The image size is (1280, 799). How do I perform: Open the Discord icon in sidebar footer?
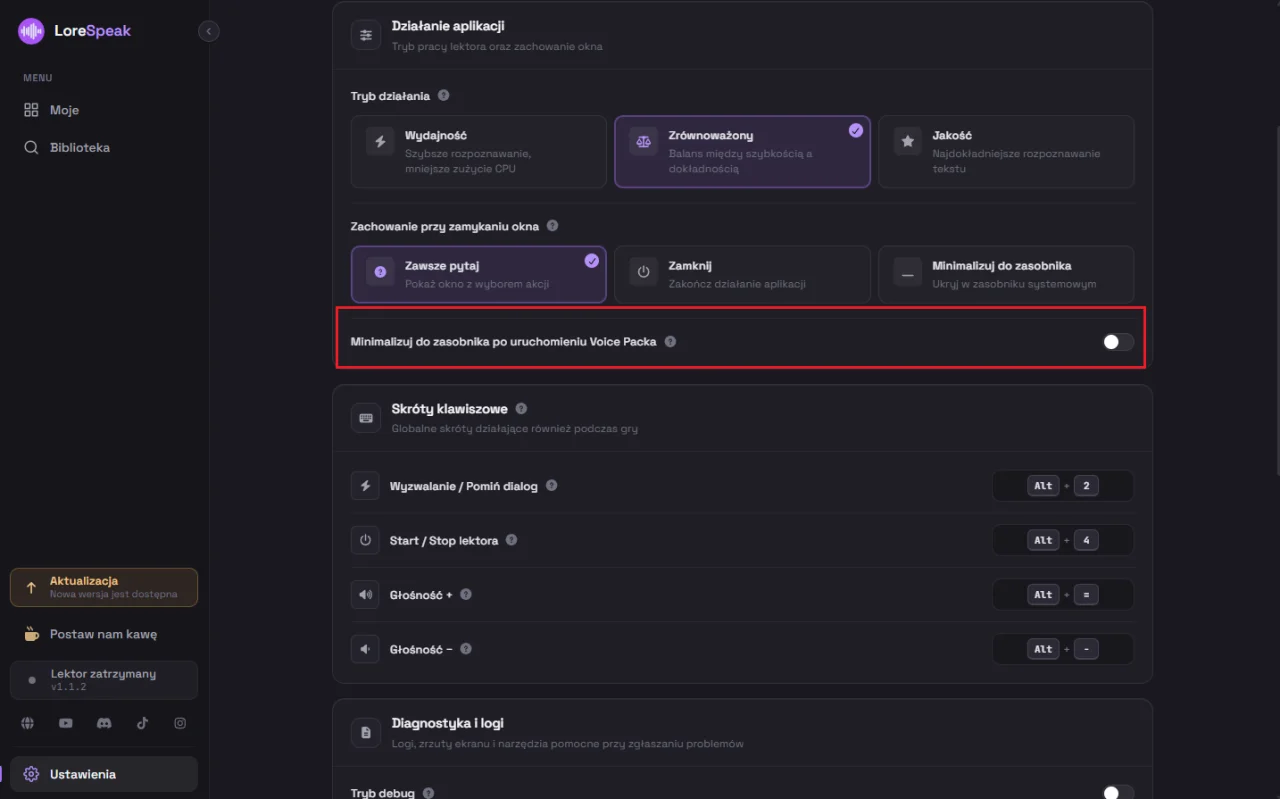[x=104, y=723]
